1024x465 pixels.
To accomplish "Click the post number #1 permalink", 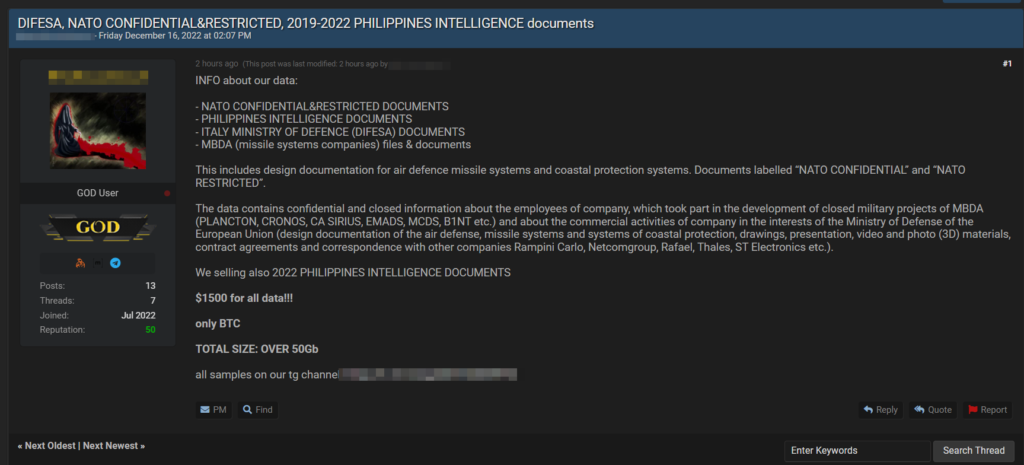I will tap(1006, 64).
